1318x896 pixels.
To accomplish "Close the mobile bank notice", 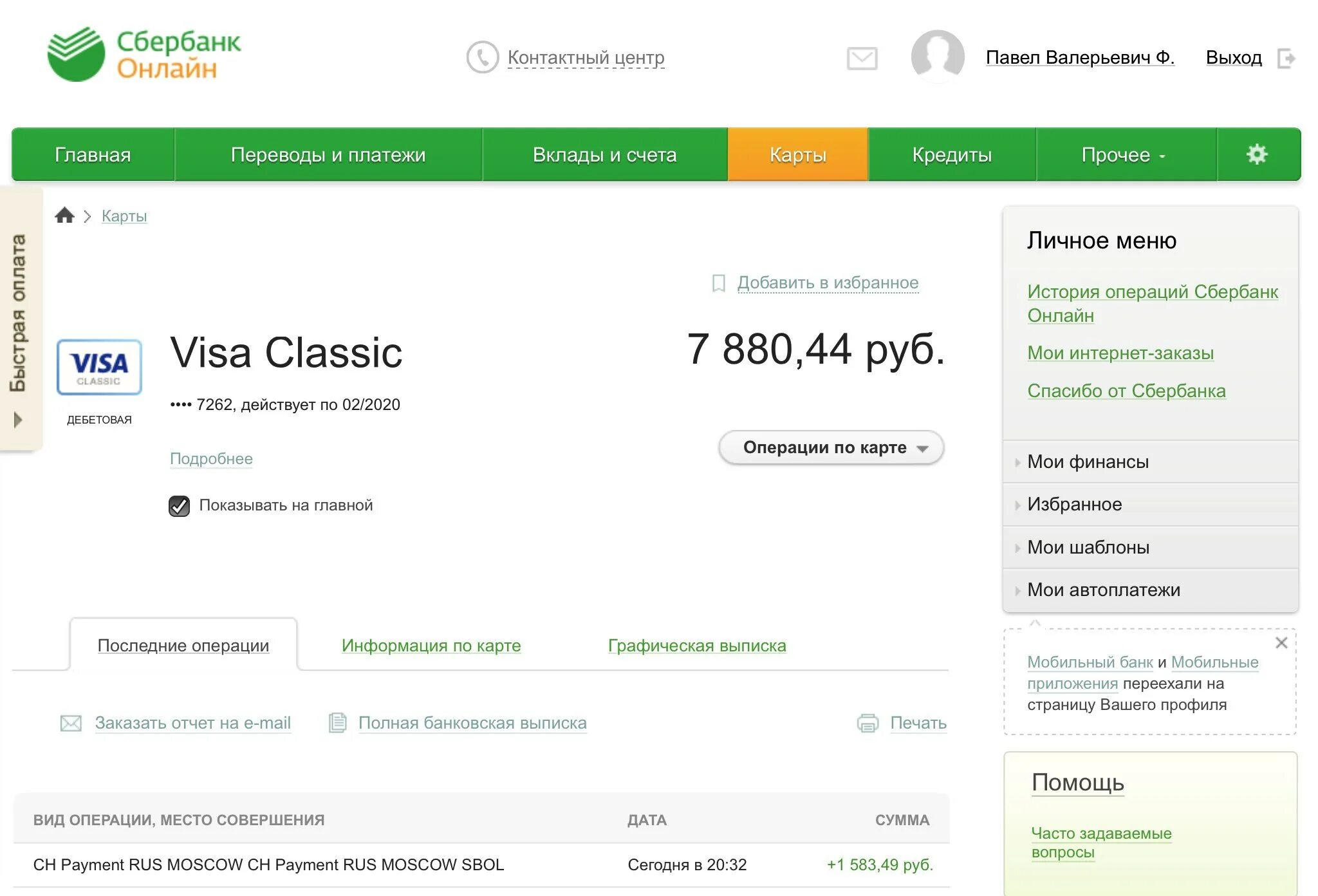I will pos(1281,643).
